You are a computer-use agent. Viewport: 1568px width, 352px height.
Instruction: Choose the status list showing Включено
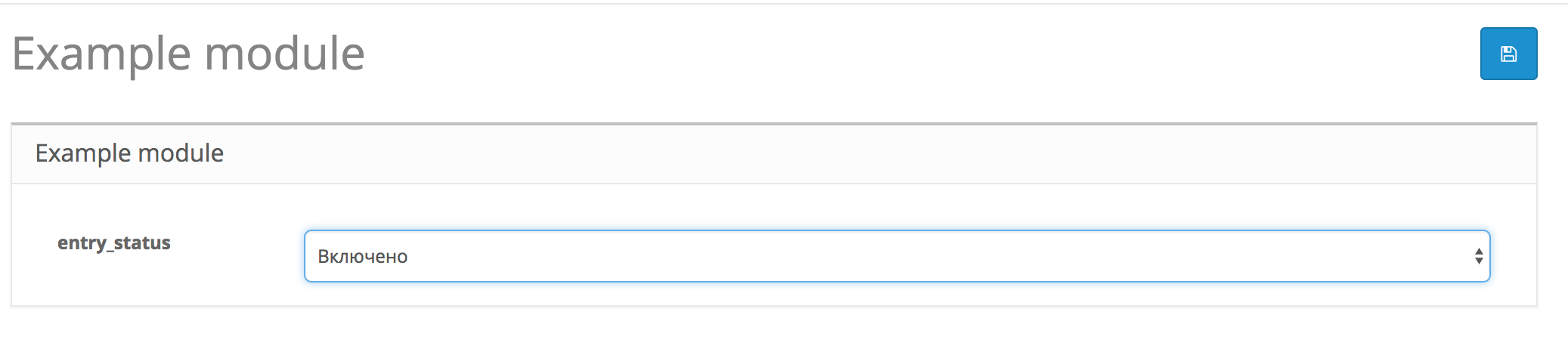[897, 256]
